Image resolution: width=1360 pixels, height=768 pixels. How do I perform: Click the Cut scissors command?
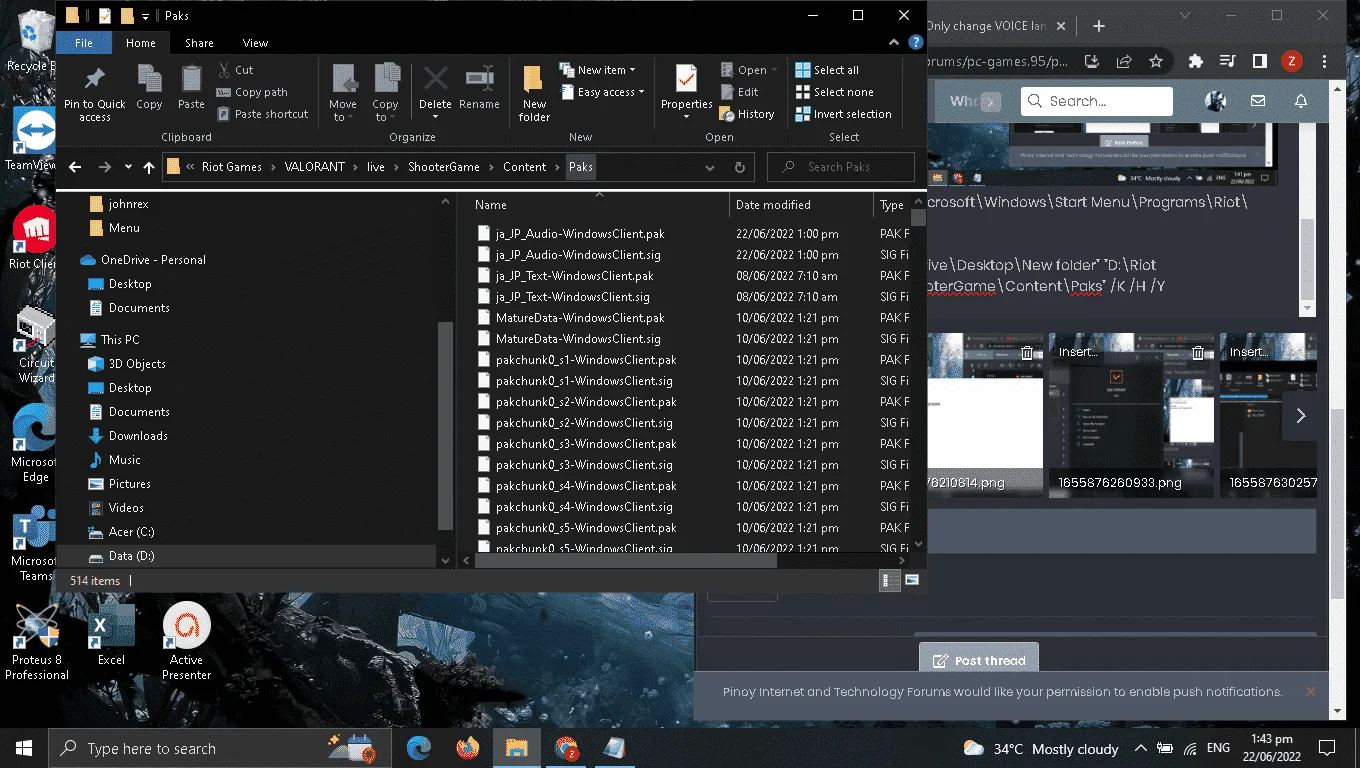point(235,70)
